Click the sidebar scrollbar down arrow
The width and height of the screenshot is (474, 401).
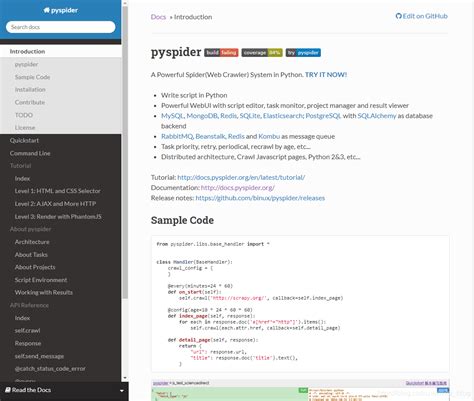(x=125, y=378)
